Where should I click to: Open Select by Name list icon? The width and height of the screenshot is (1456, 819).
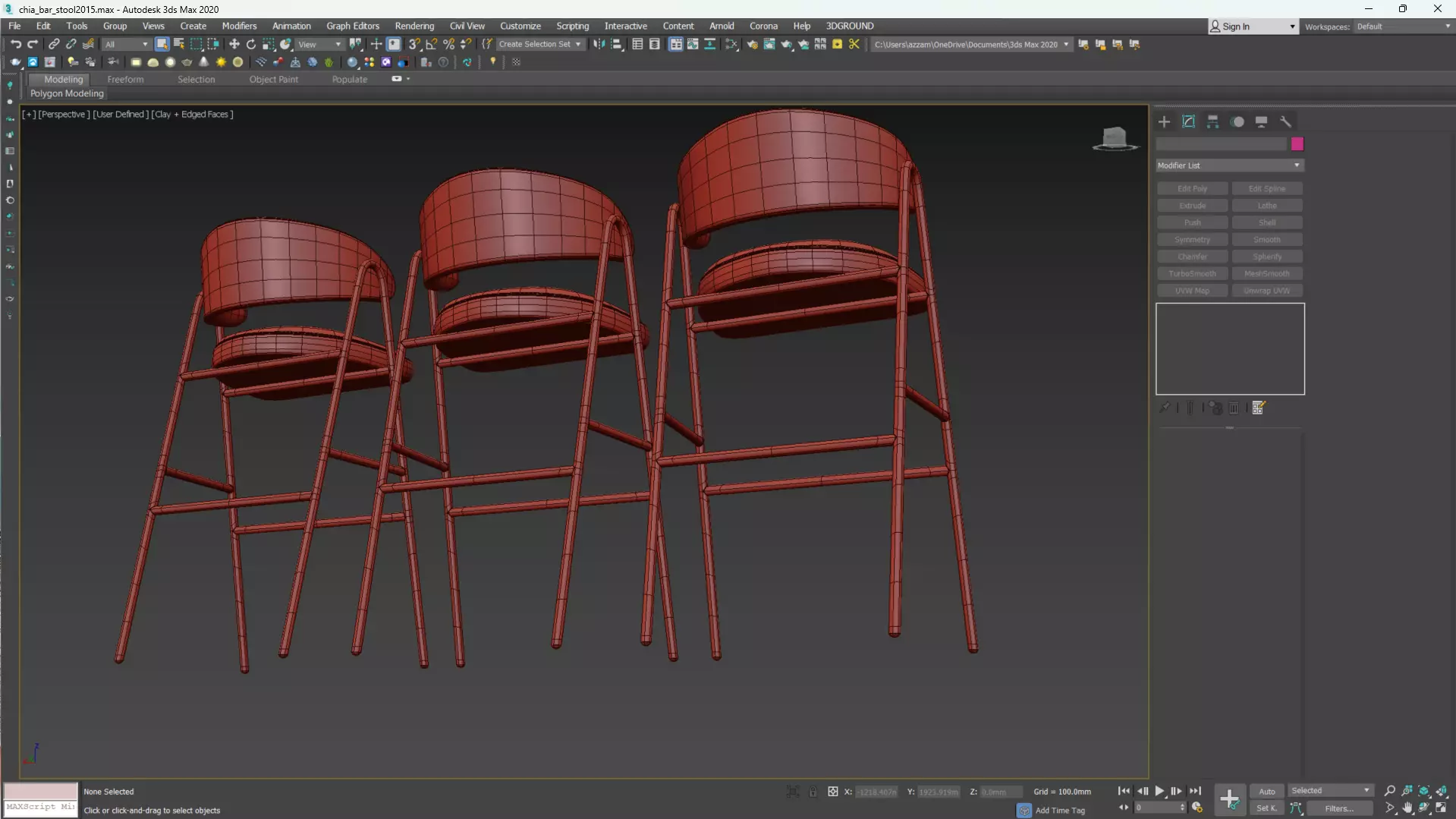(x=179, y=44)
